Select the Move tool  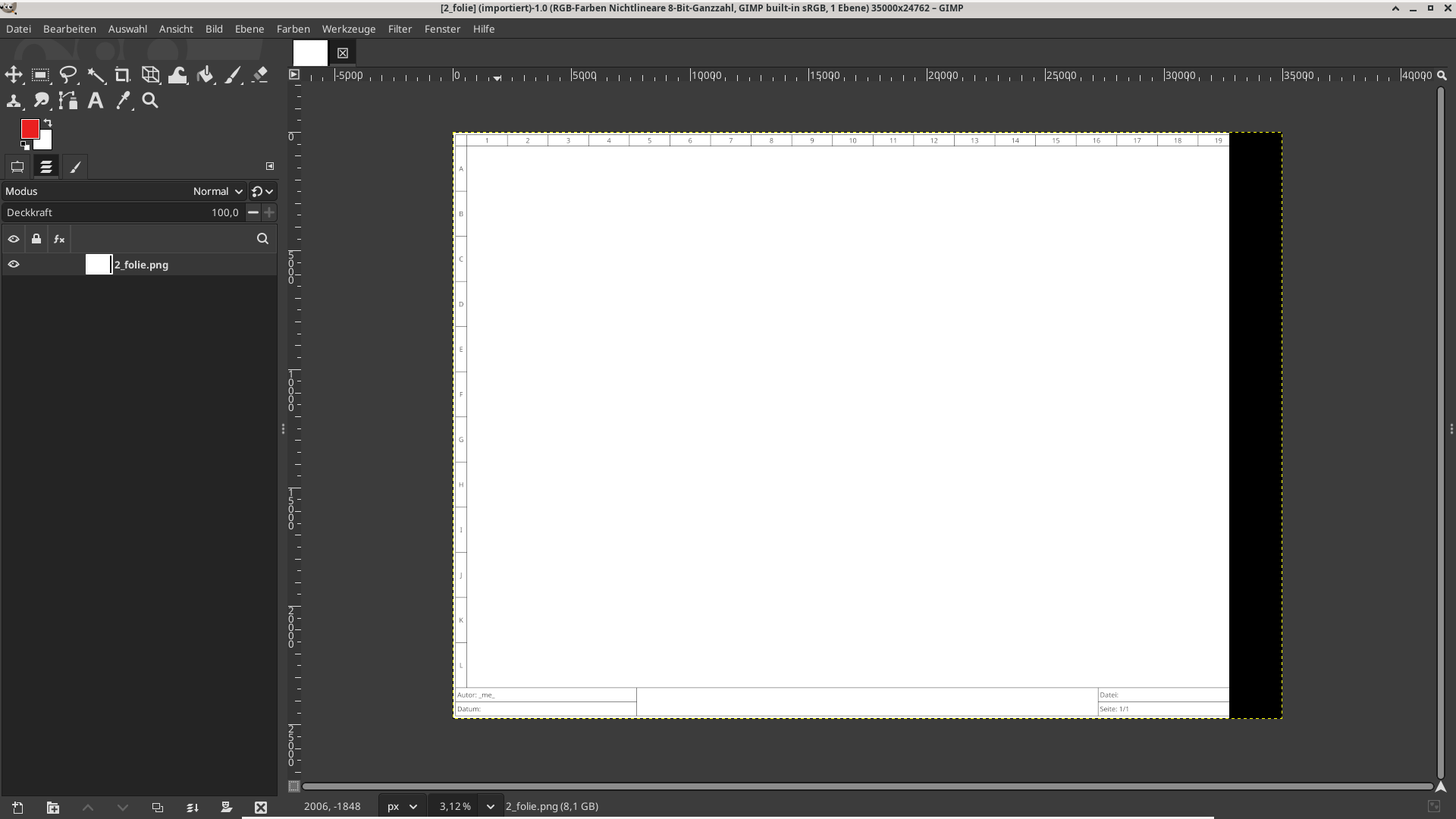pos(14,75)
